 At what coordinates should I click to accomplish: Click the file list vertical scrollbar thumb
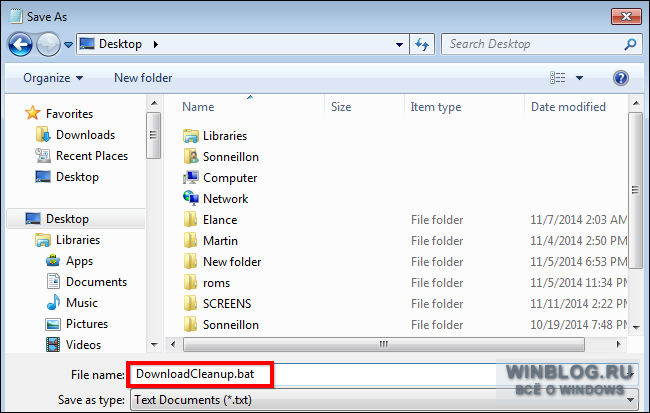[635, 190]
